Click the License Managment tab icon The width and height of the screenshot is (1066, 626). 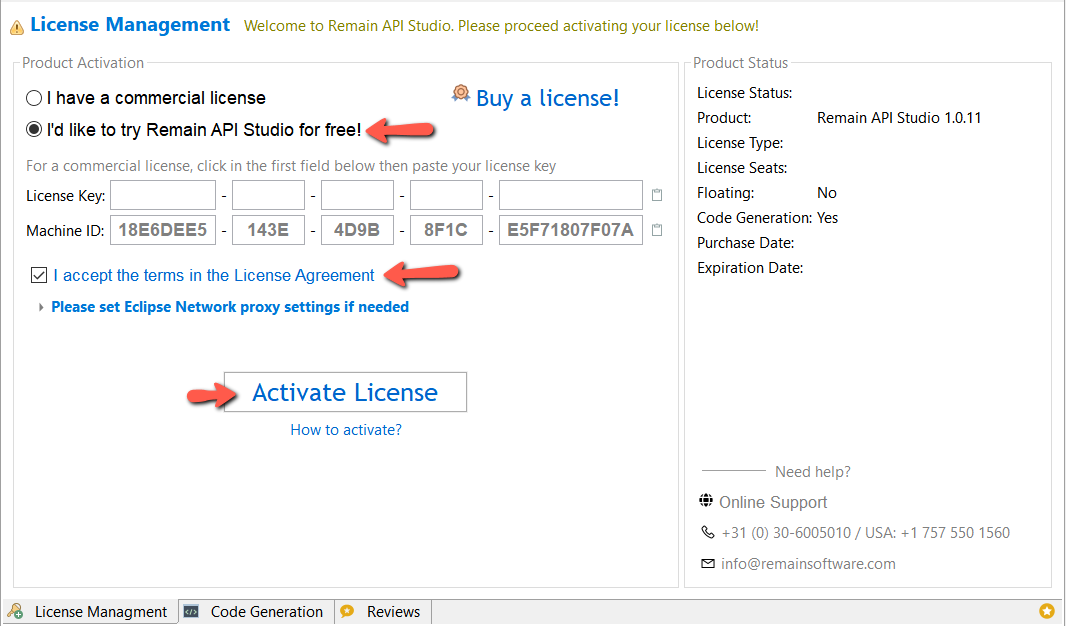16,611
